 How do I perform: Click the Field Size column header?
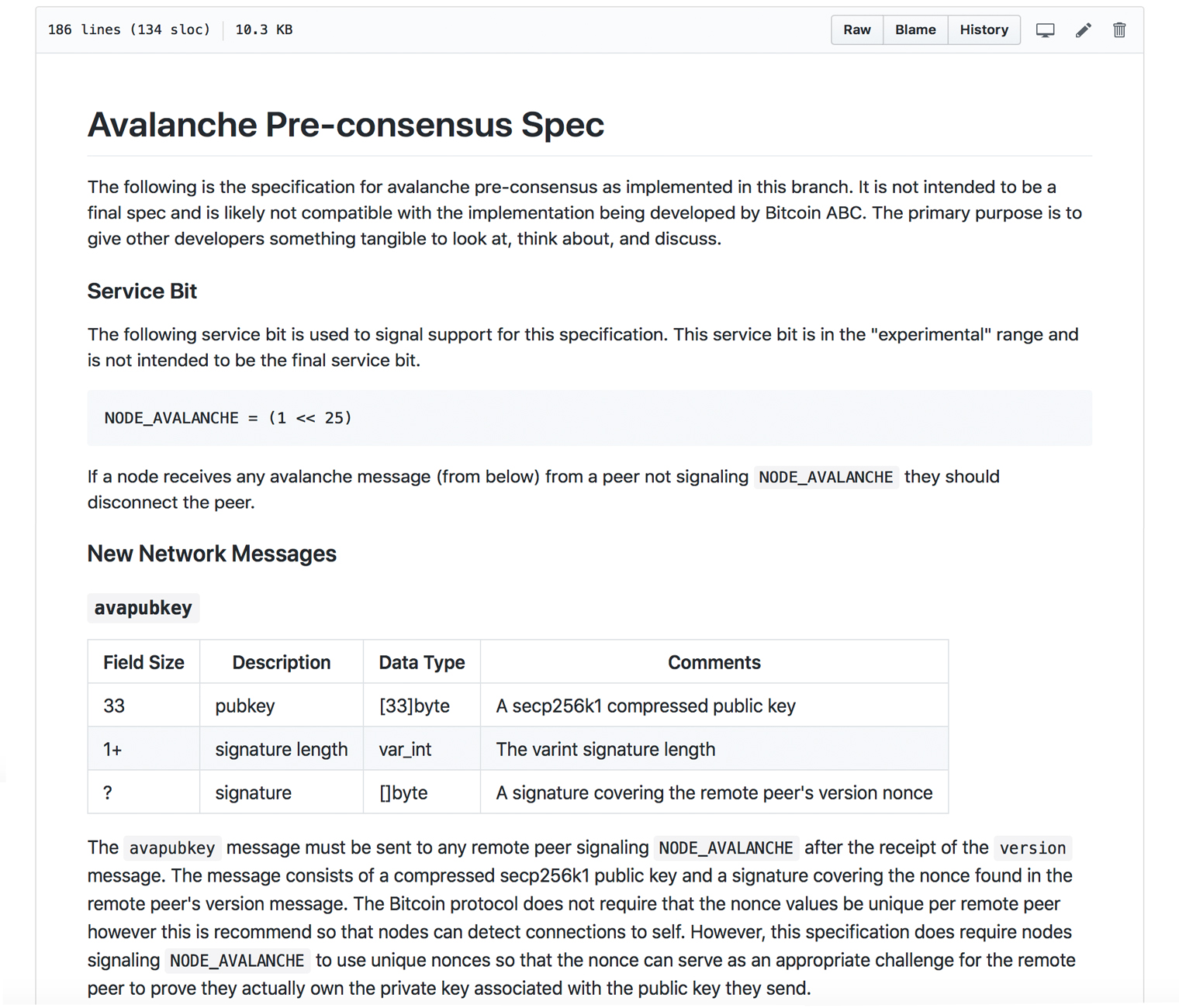[143, 662]
